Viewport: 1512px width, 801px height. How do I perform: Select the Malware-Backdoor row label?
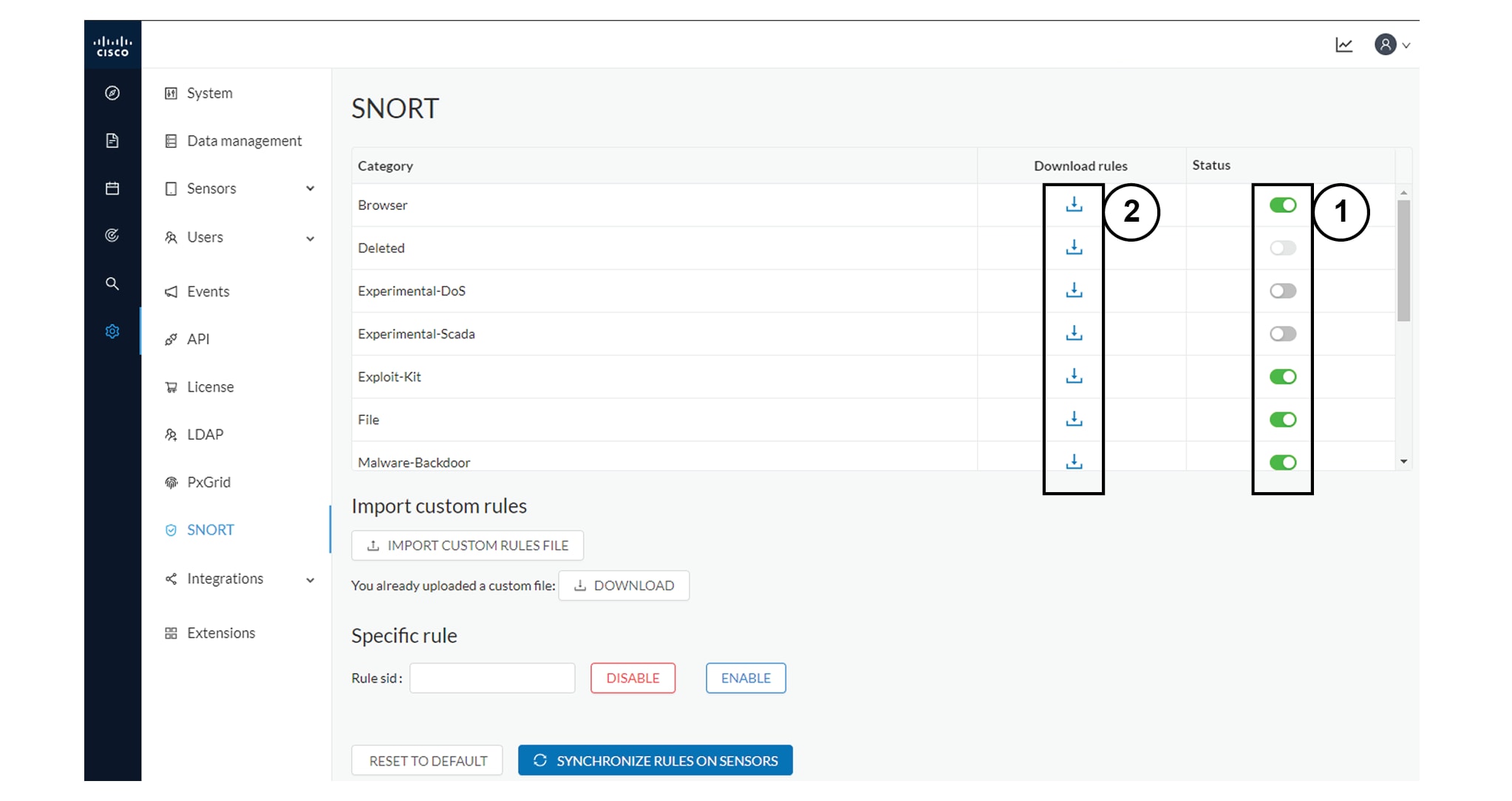pos(414,463)
